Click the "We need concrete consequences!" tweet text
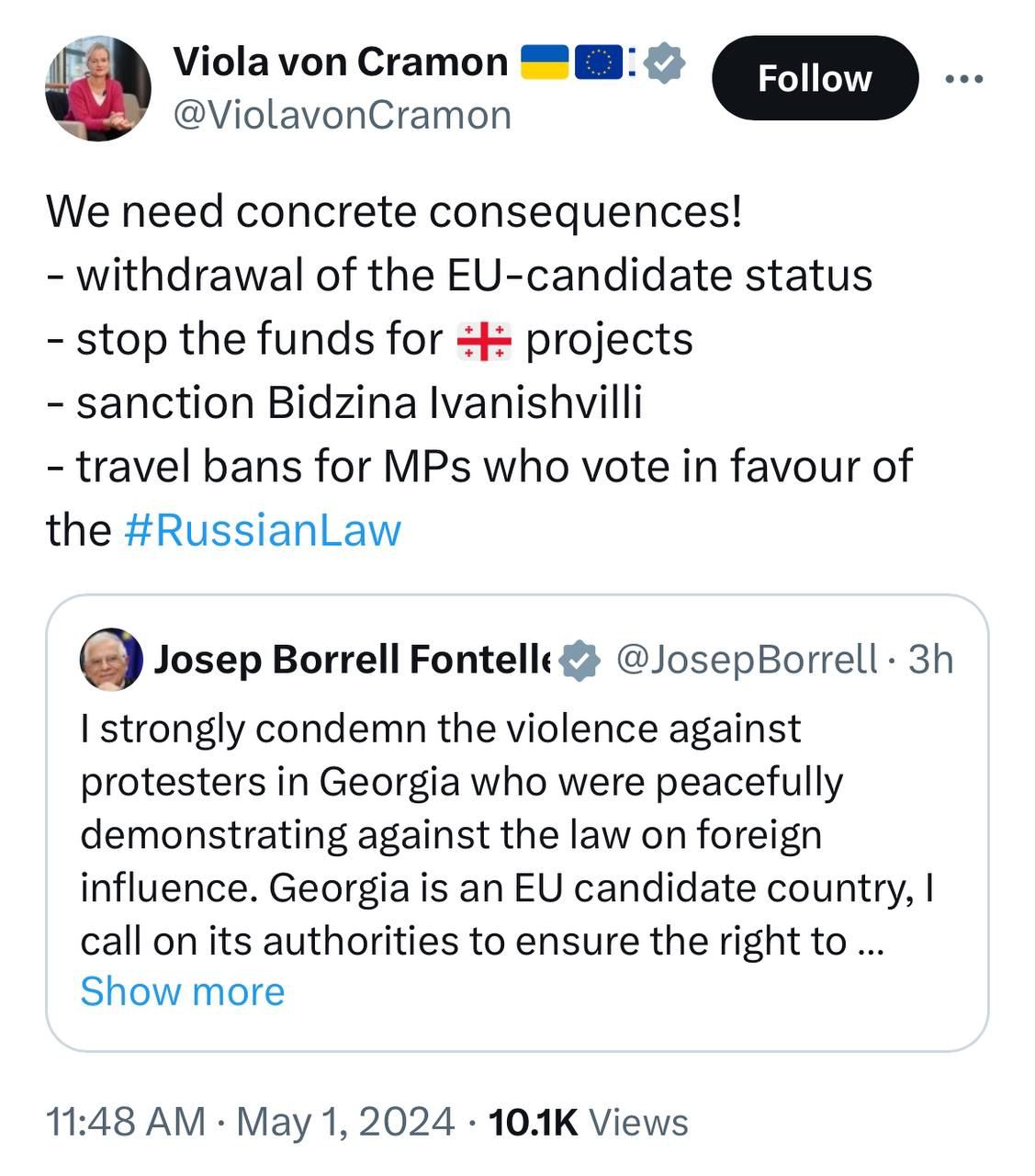This screenshot has height=1176, width=1035. (x=394, y=212)
